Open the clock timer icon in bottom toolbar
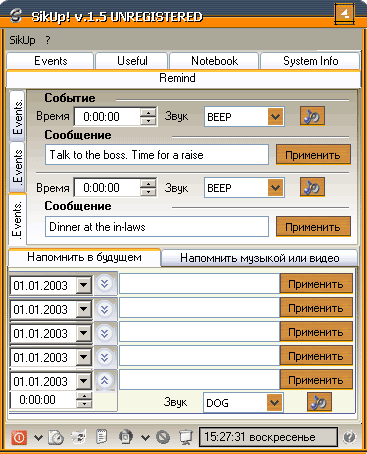The height and width of the screenshot is (454, 367). pos(56,437)
